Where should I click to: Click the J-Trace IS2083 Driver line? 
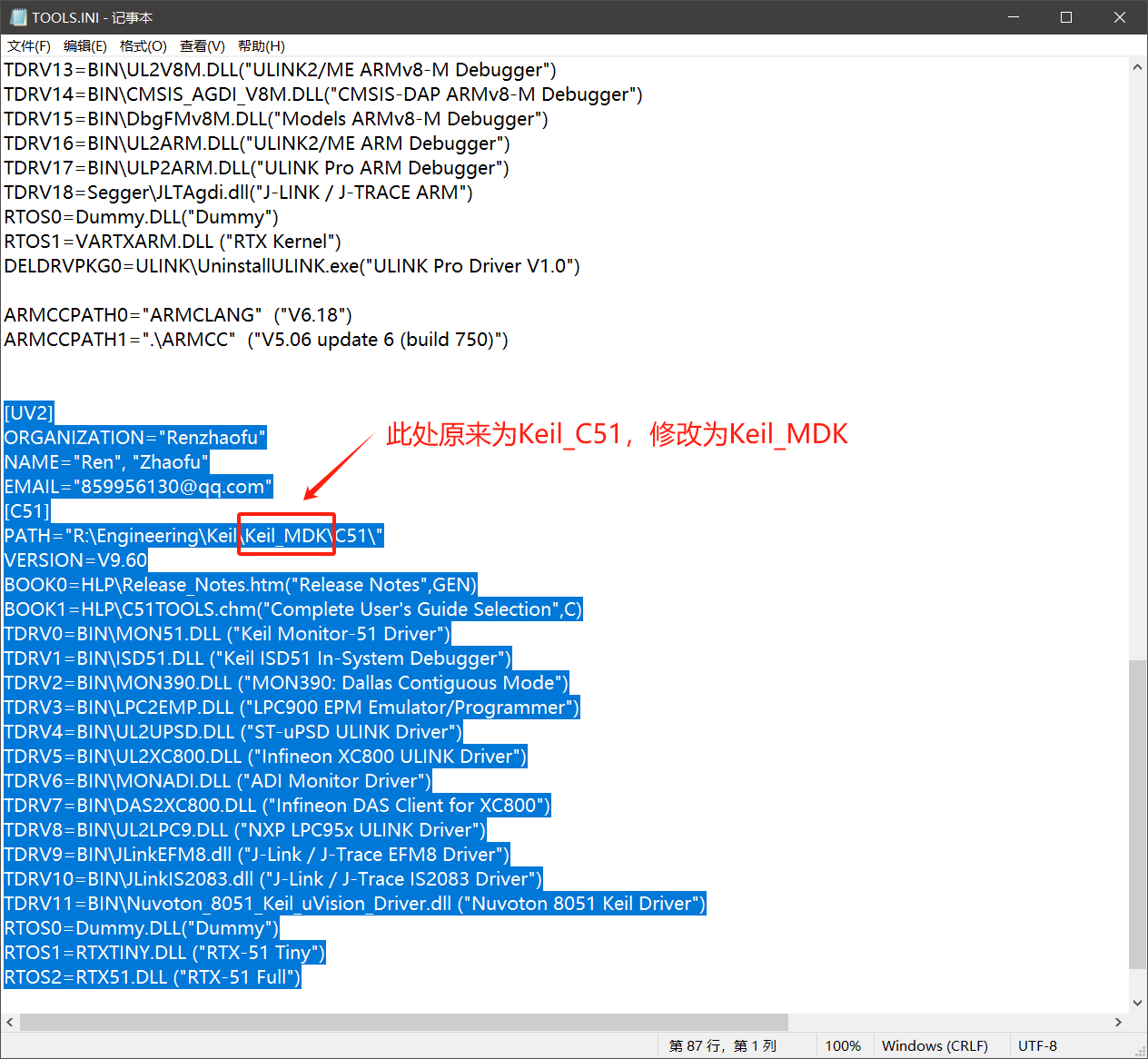click(273, 879)
